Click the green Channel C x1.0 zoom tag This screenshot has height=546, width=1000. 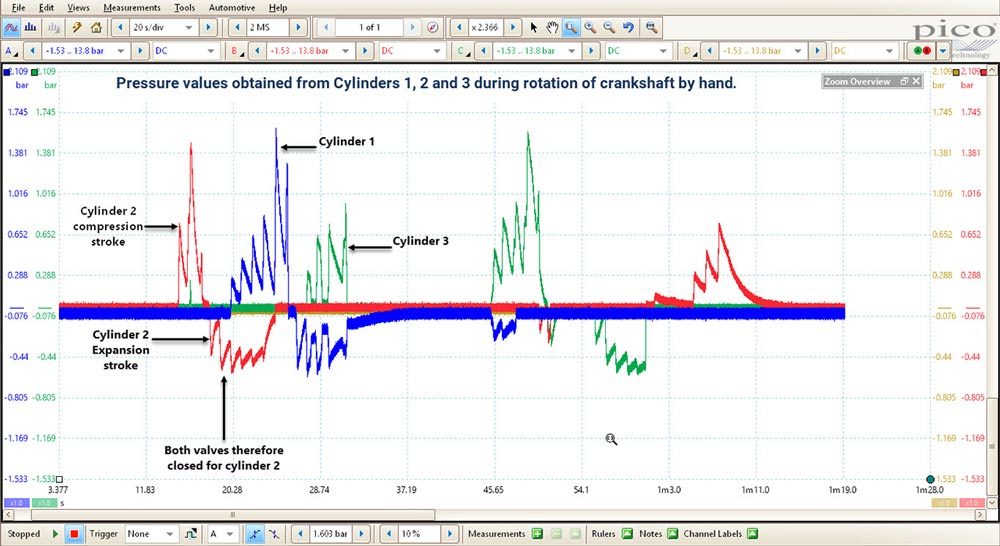point(45,503)
